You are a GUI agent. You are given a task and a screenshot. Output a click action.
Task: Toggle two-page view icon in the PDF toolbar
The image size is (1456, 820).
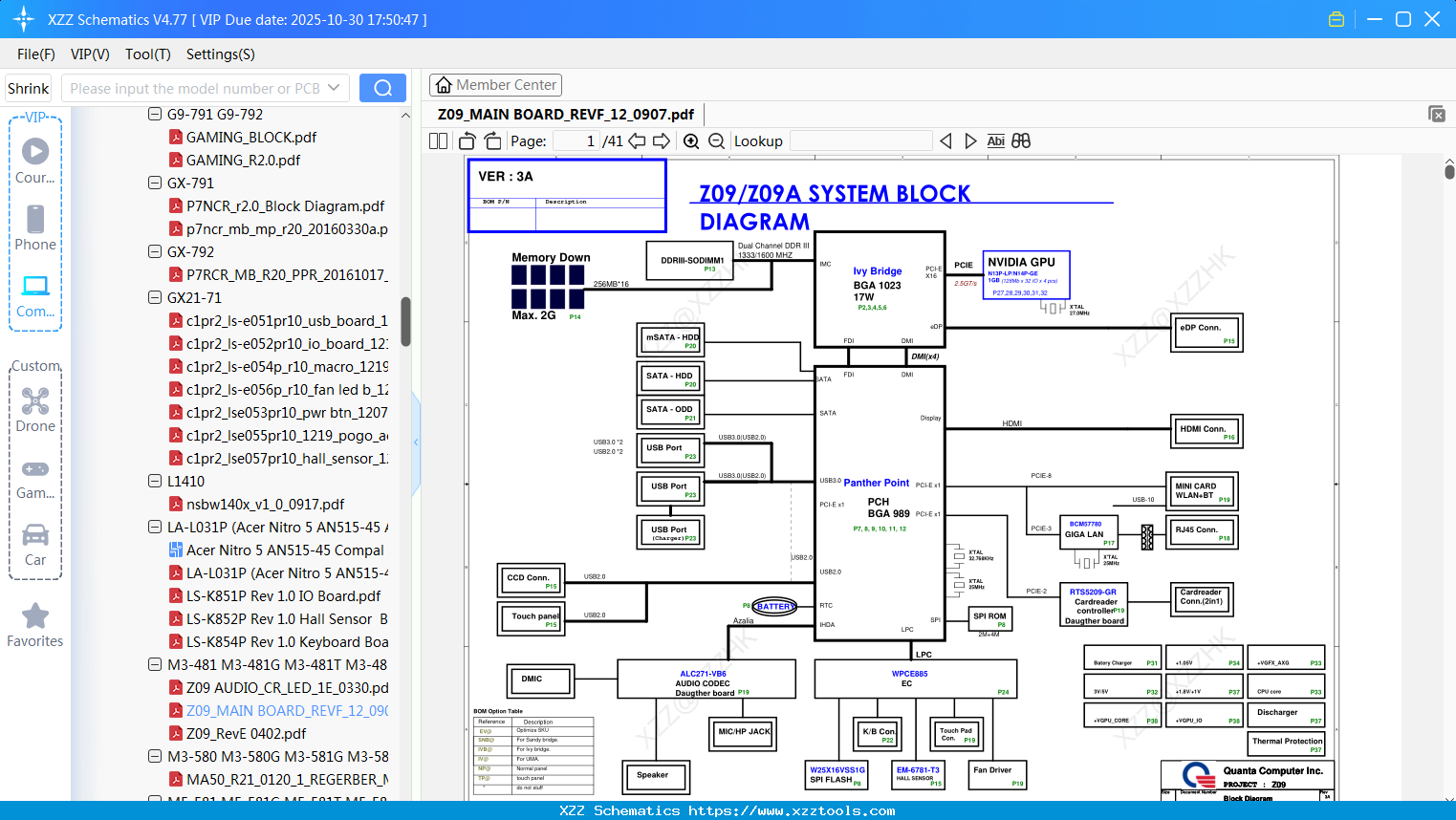point(439,141)
